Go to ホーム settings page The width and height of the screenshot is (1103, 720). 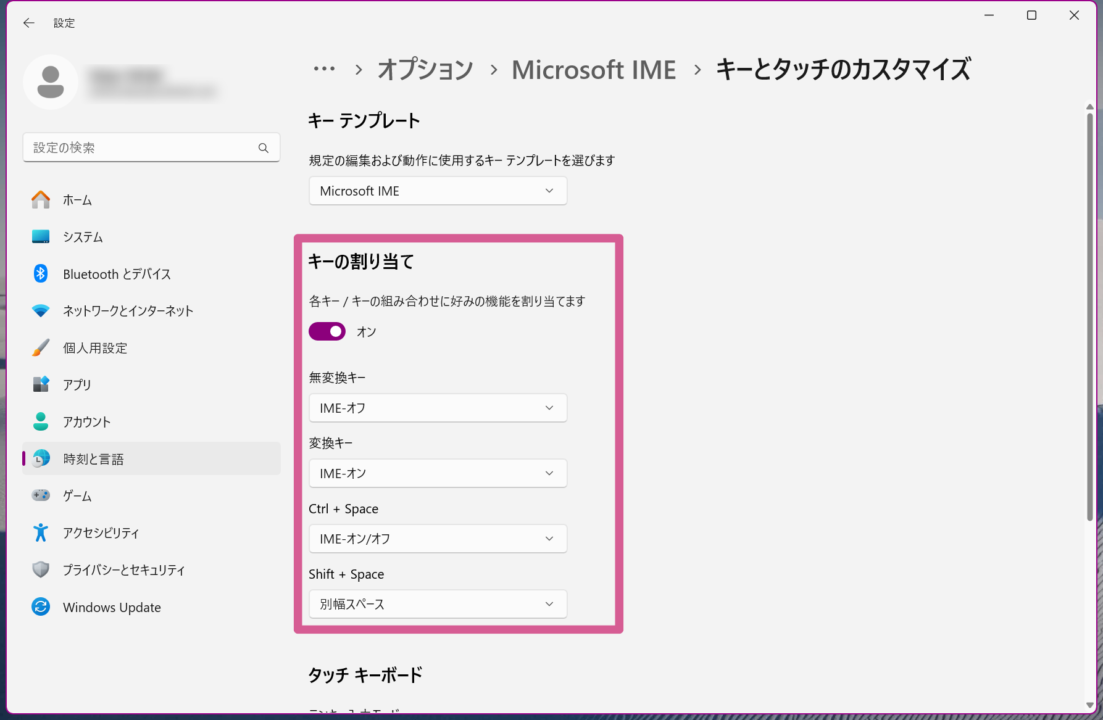(x=151, y=200)
